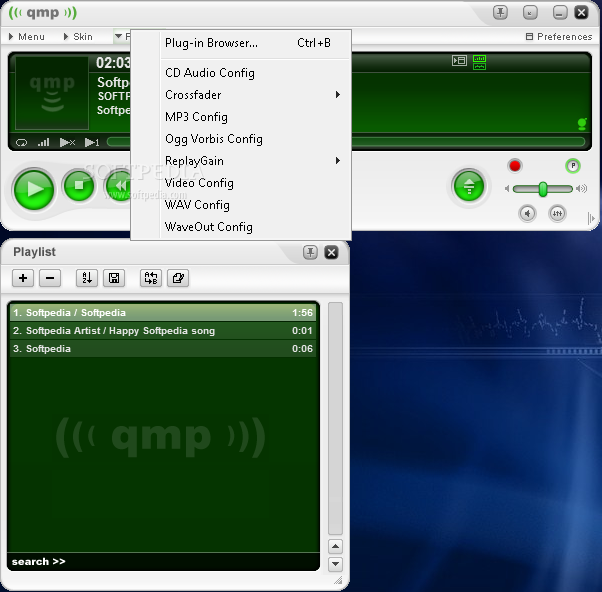Open MP3 Config in plugin menu
The height and width of the screenshot is (592, 602).
241,117
